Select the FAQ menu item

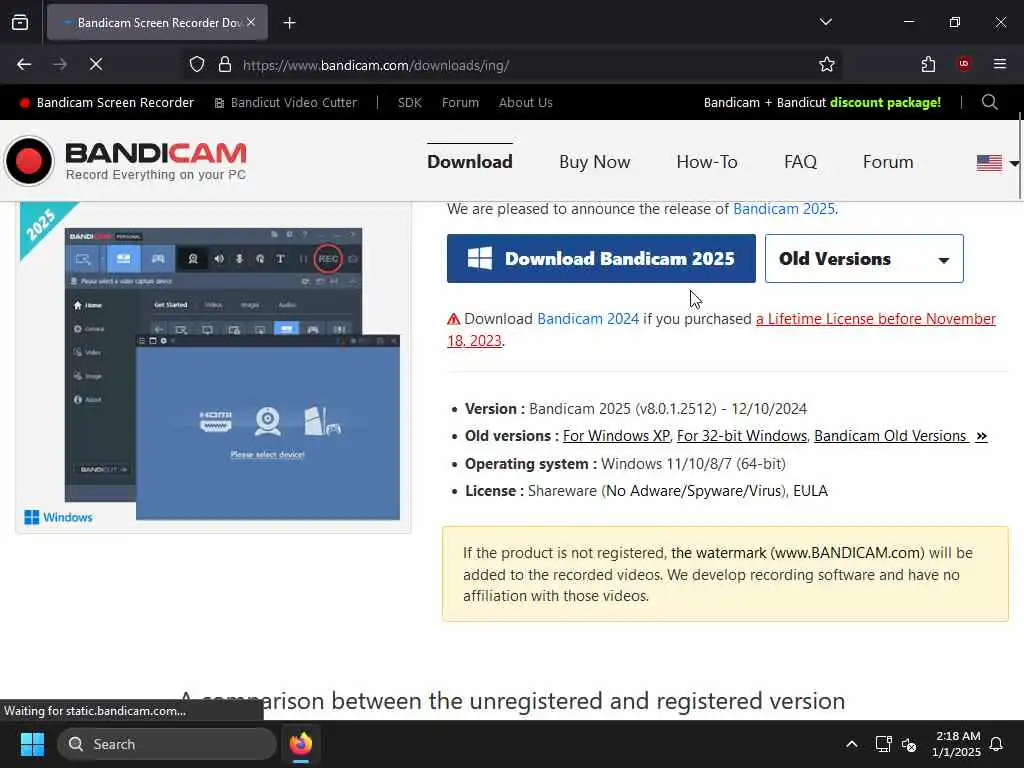point(800,162)
